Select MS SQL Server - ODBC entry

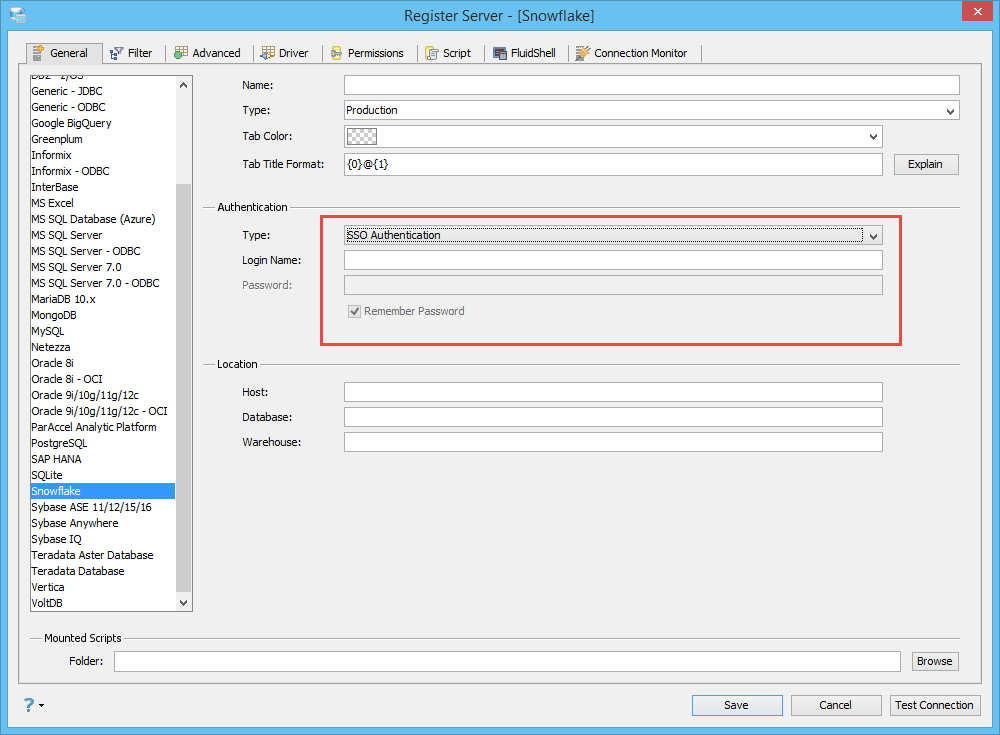pos(103,251)
